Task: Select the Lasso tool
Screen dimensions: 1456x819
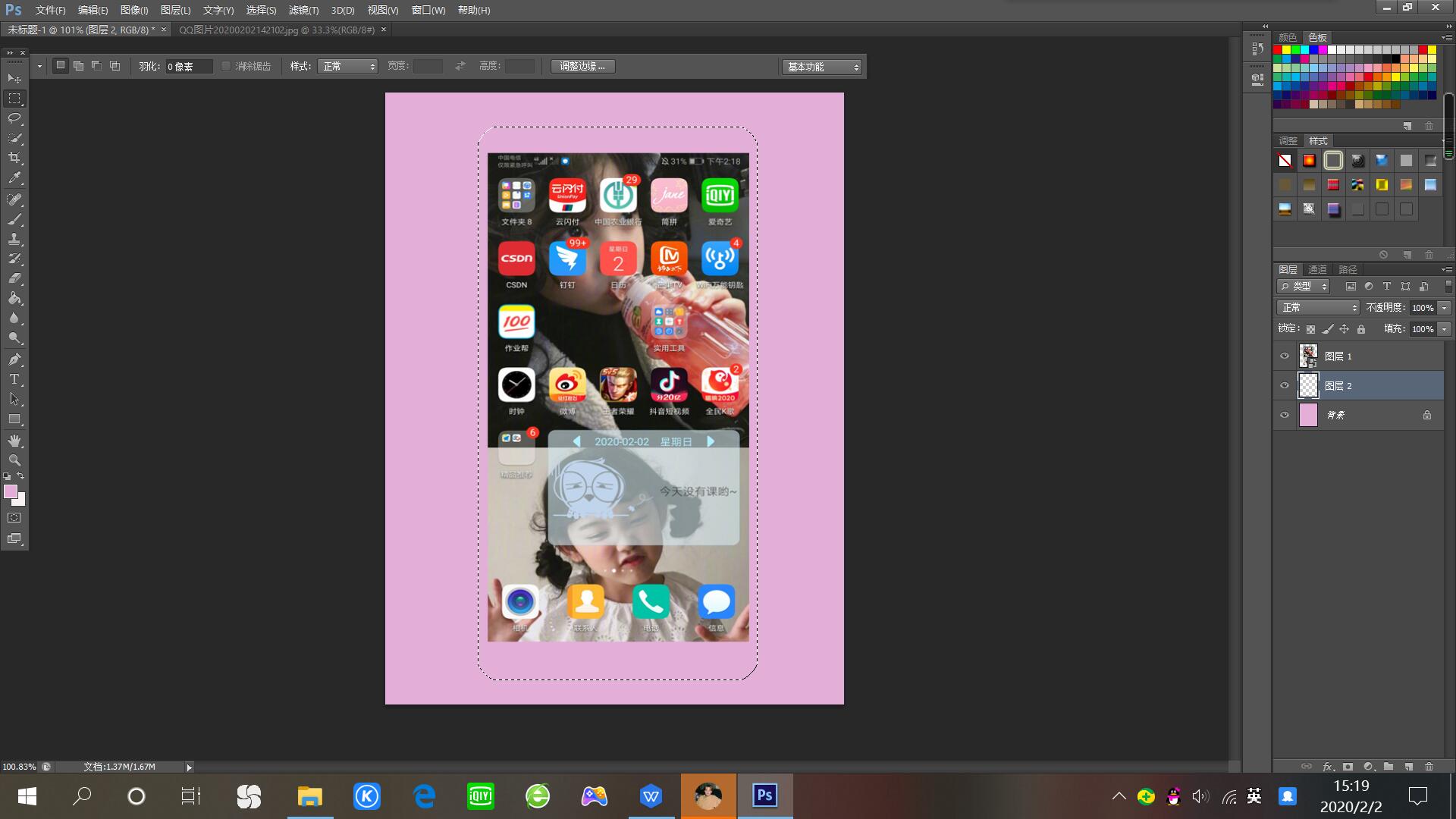Action: (x=14, y=118)
